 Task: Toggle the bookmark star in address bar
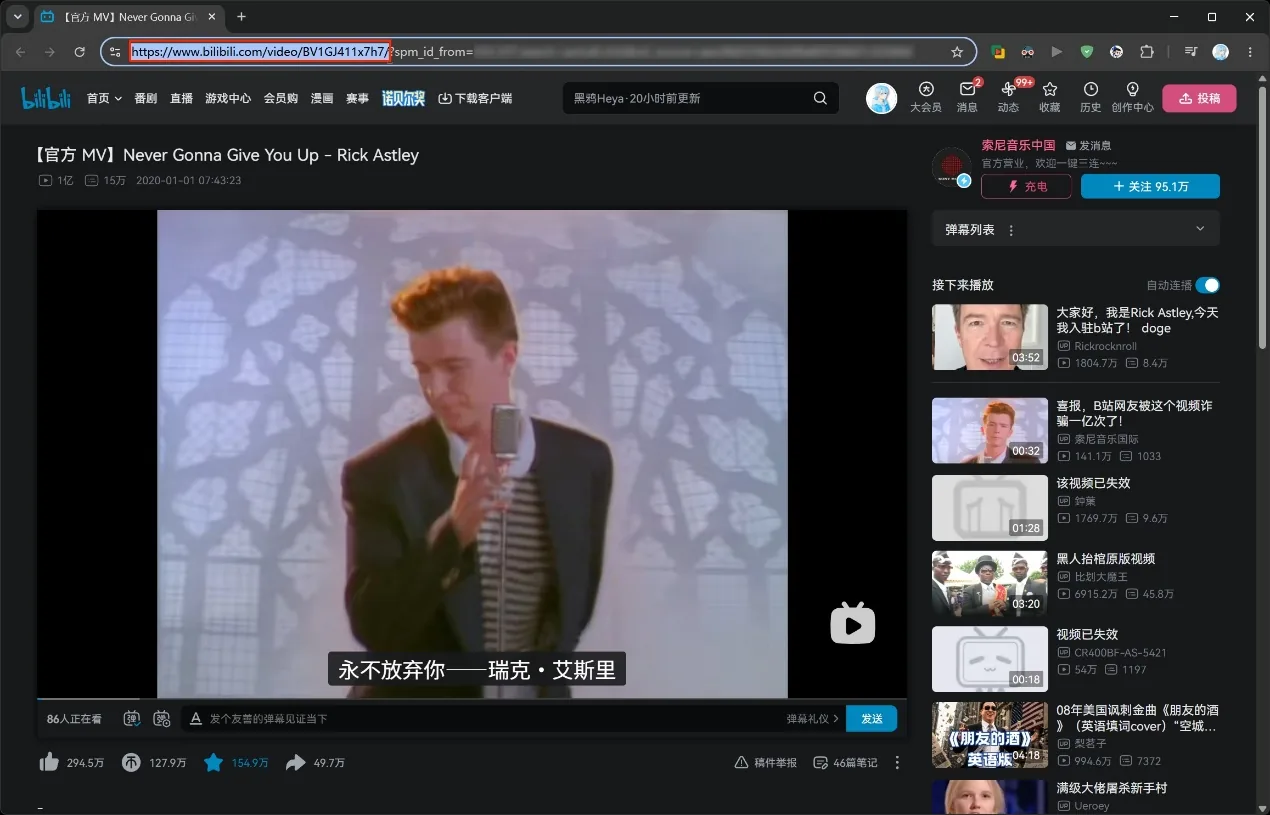click(x=957, y=52)
